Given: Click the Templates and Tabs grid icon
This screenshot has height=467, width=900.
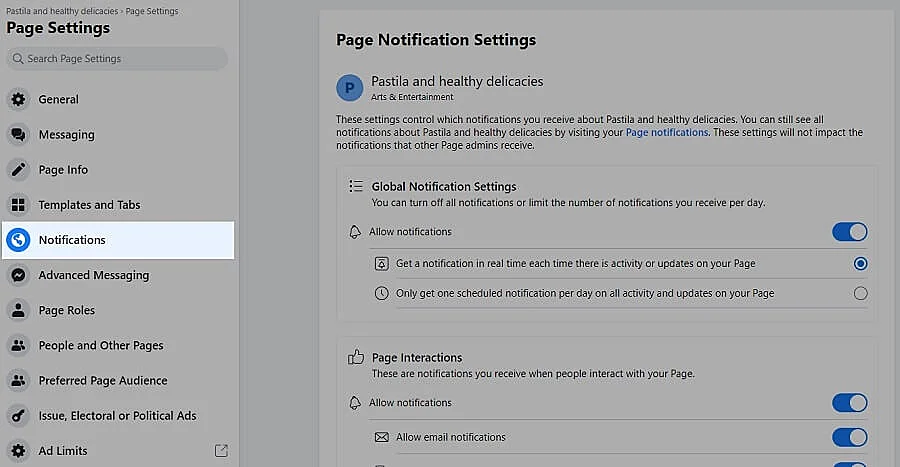Looking at the screenshot, I should tap(18, 205).
